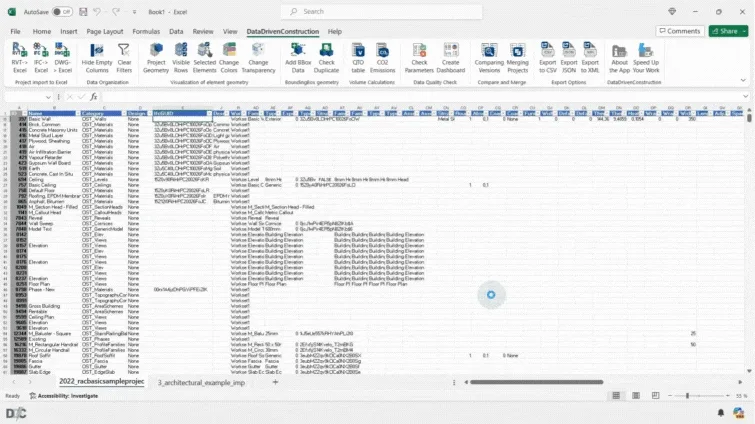This screenshot has width=755, height=424.
Task: Switch to Page Layout view in status bar
Action: click(x=636, y=396)
